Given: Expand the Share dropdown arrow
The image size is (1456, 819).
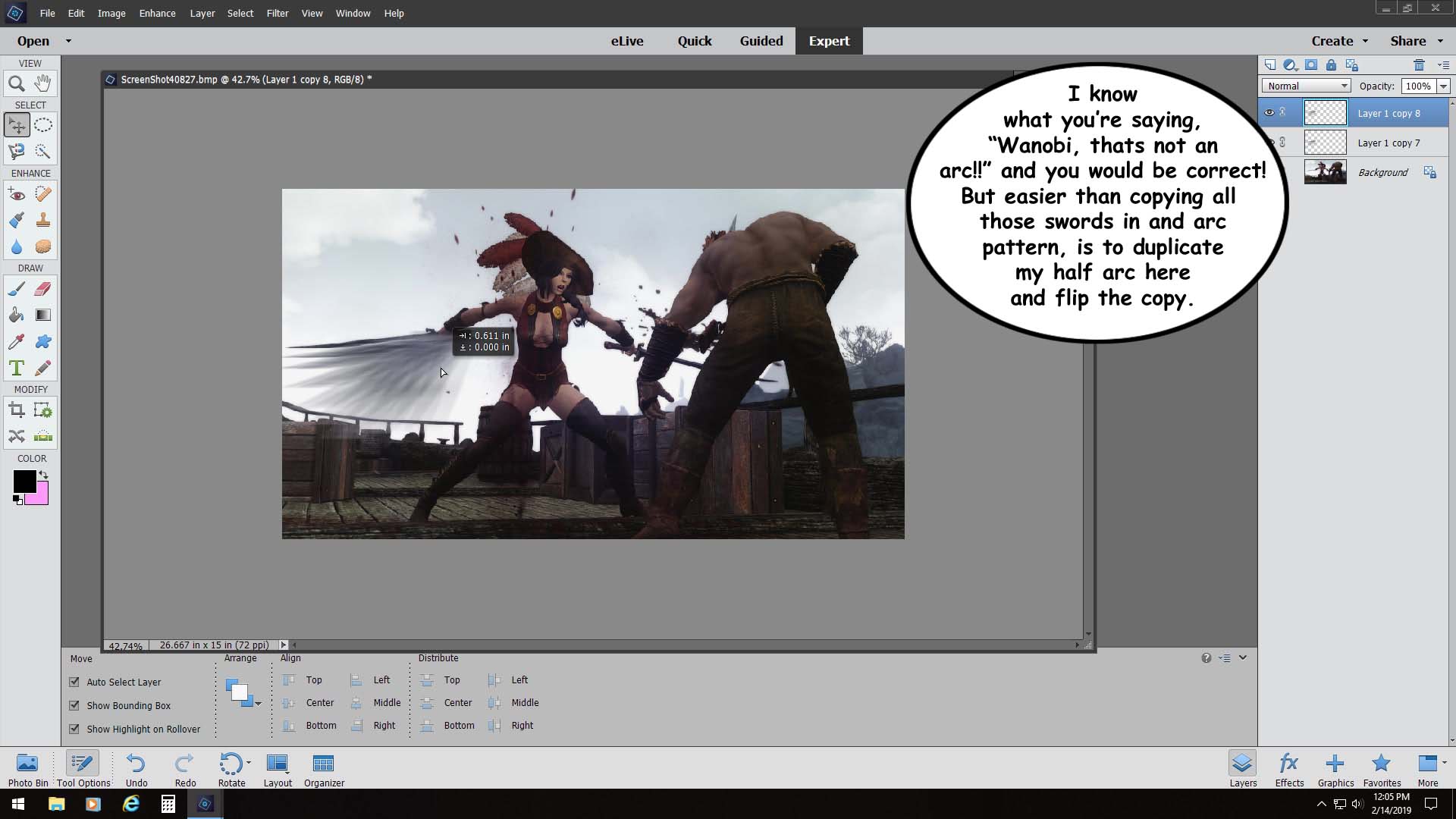Looking at the screenshot, I should point(1440,41).
